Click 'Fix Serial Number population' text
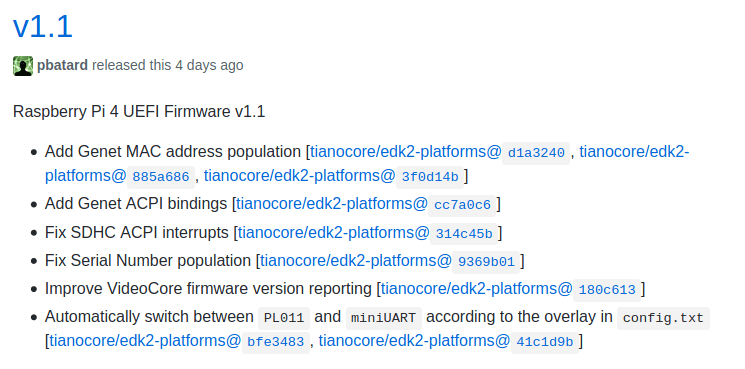This screenshot has height=369, width=745. pyautogui.click(x=148, y=261)
